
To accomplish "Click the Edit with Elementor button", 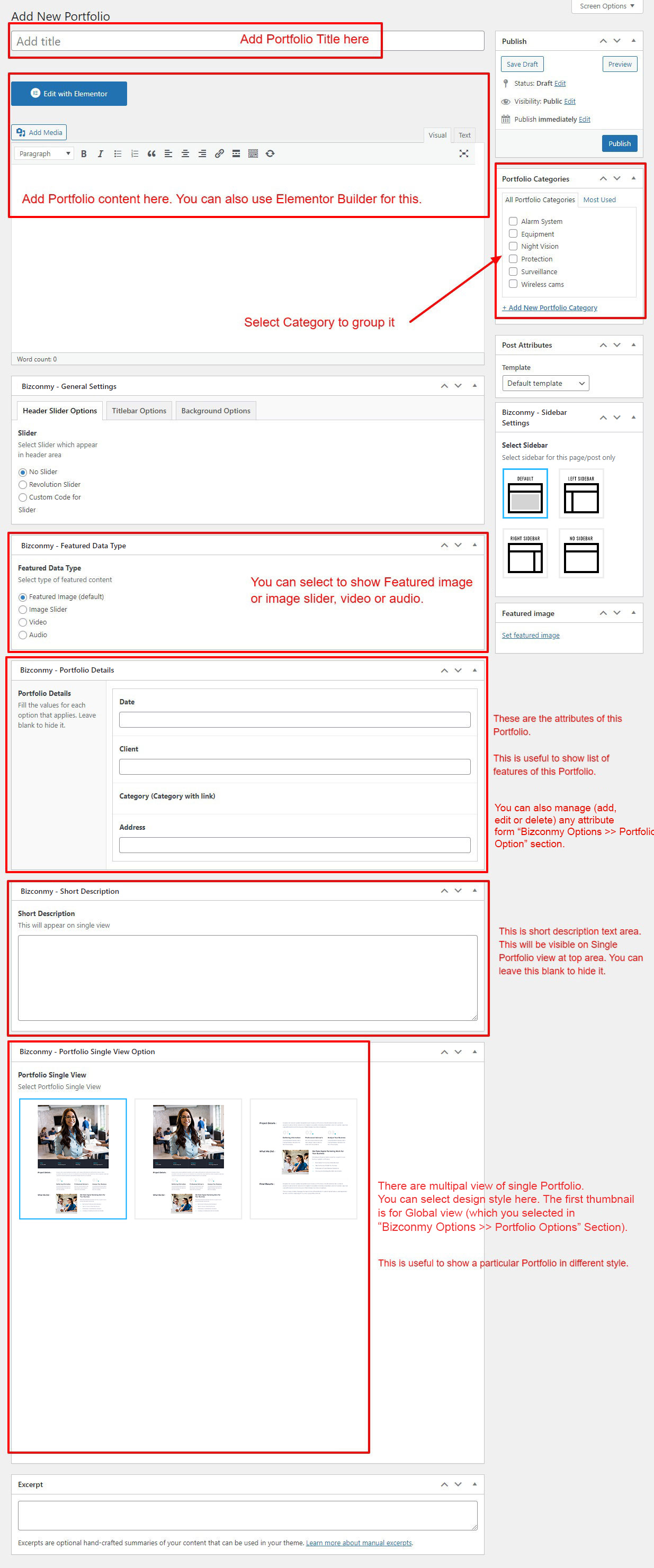I will [x=69, y=94].
